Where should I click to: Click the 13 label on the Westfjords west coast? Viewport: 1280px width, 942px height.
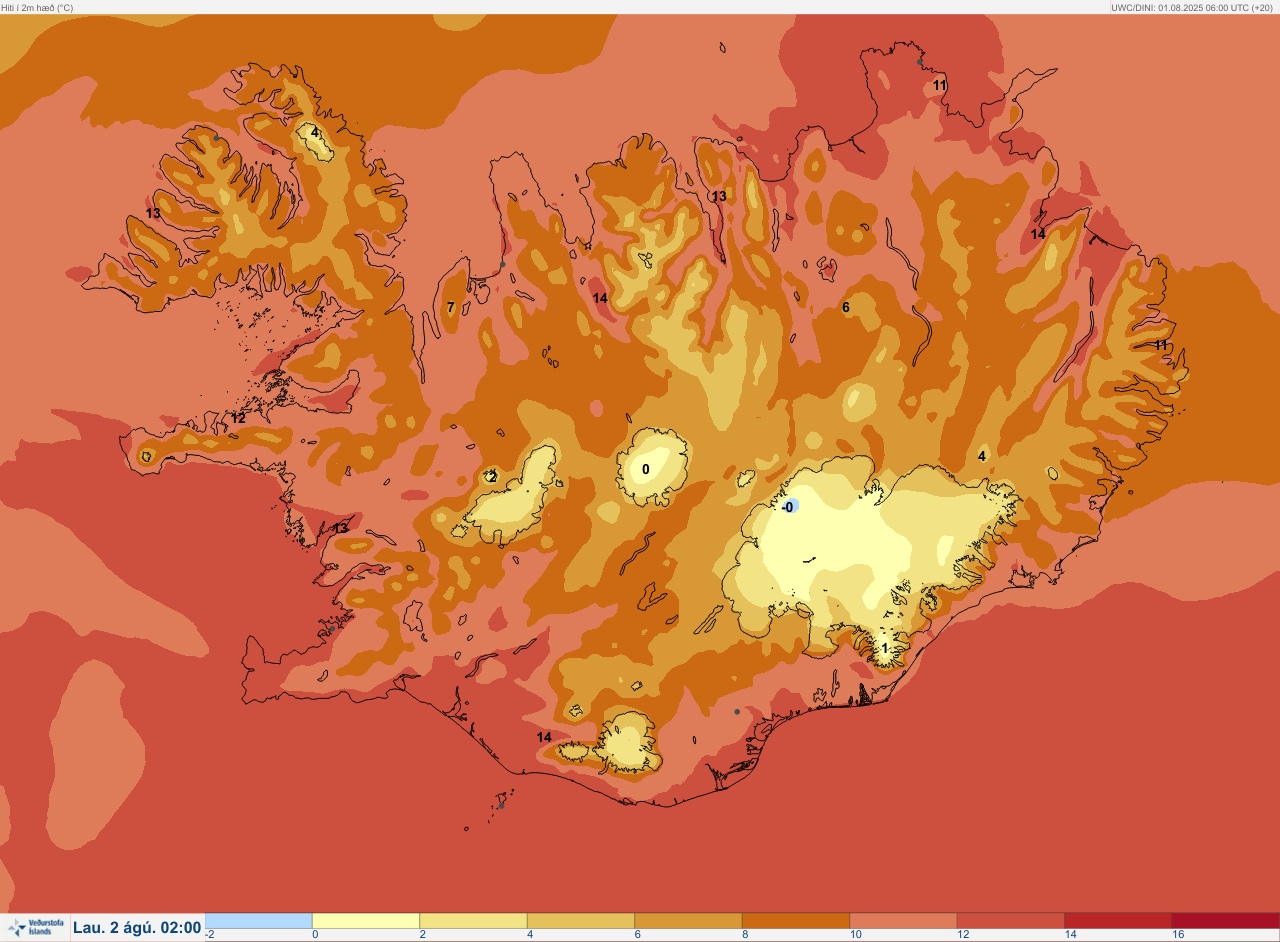click(153, 213)
